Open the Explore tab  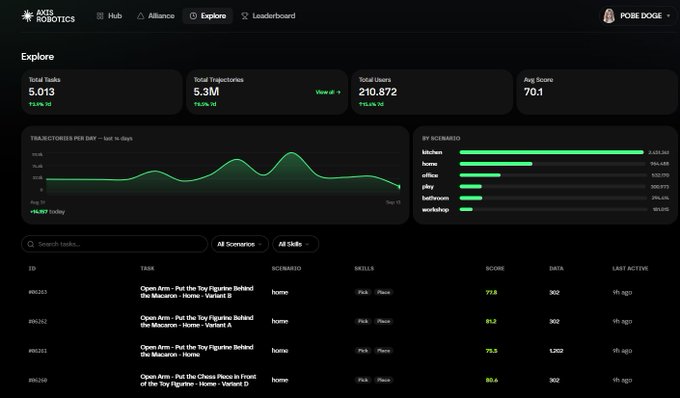coord(208,16)
